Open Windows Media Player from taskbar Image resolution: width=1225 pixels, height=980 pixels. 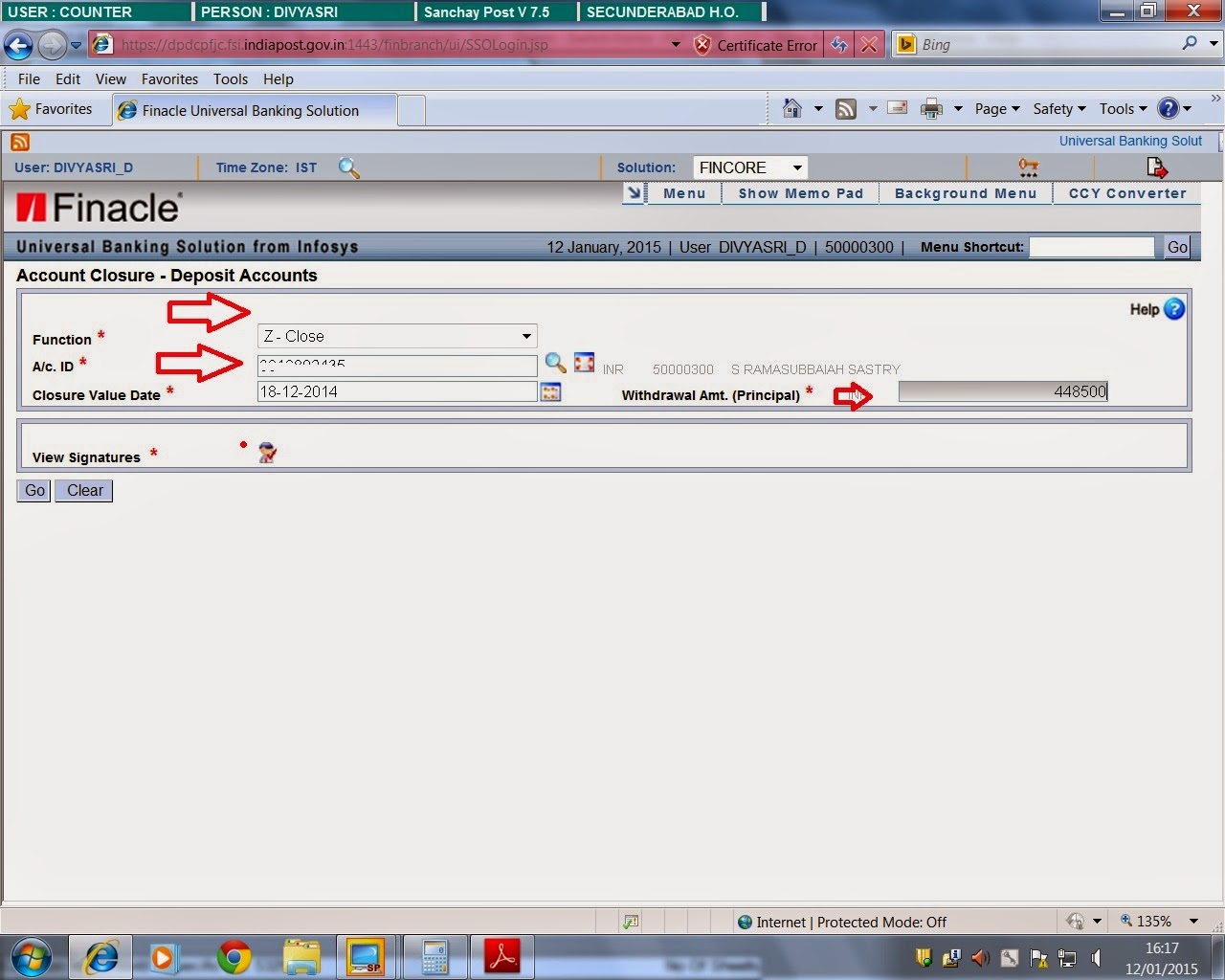[163, 956]
